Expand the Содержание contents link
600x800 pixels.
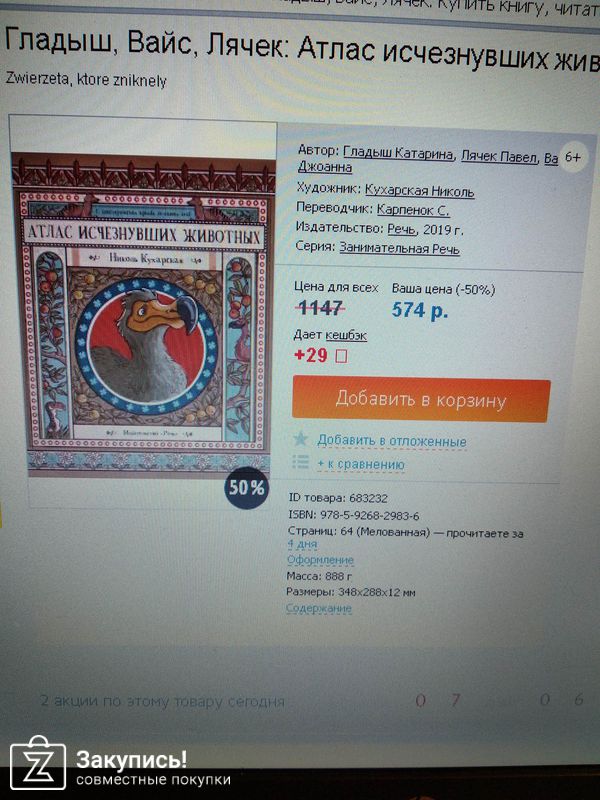point(319,608)
